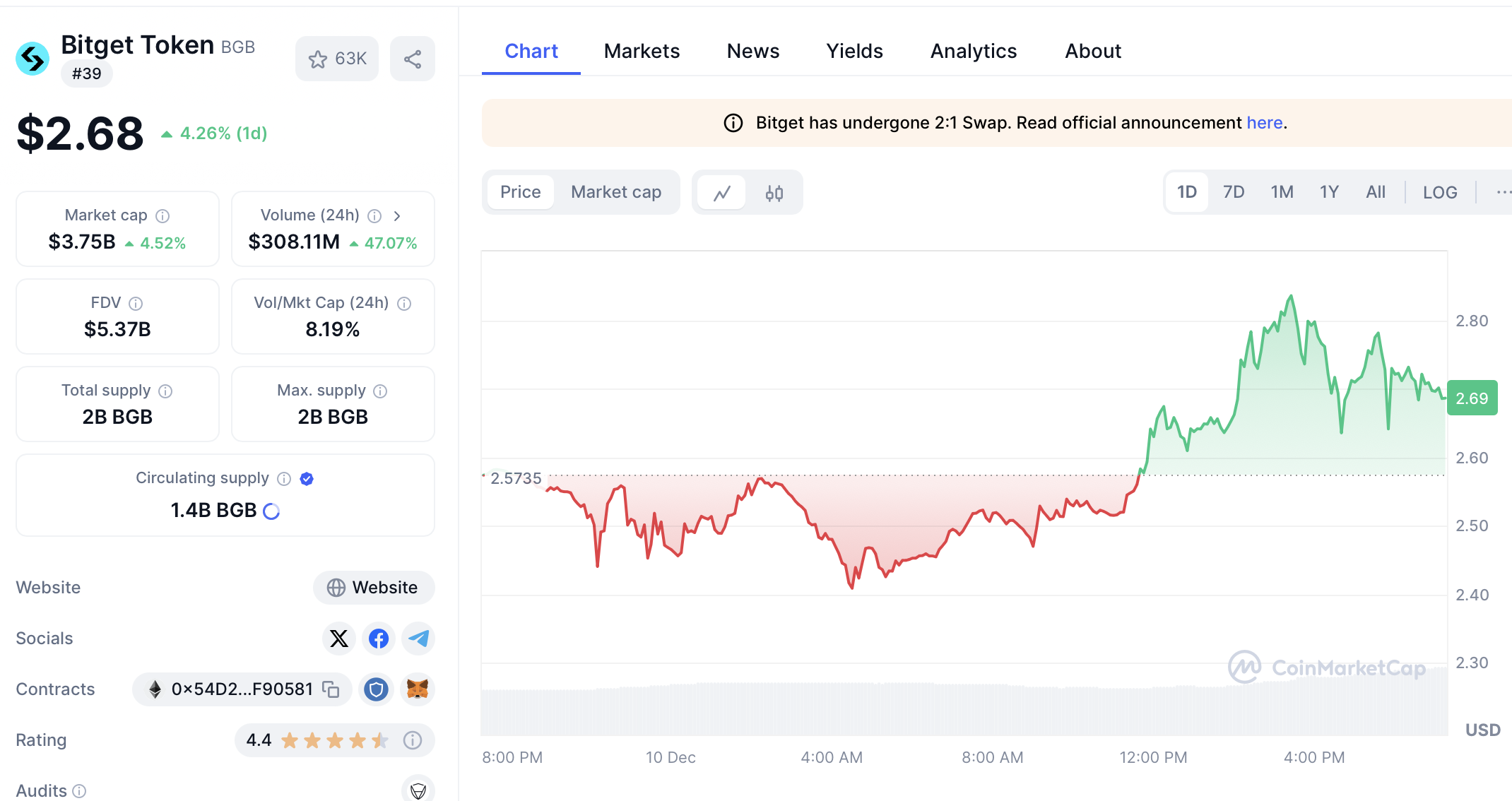Open the Facebook social link
Screen dimensions: 1512x801
(x=379, y=639)
